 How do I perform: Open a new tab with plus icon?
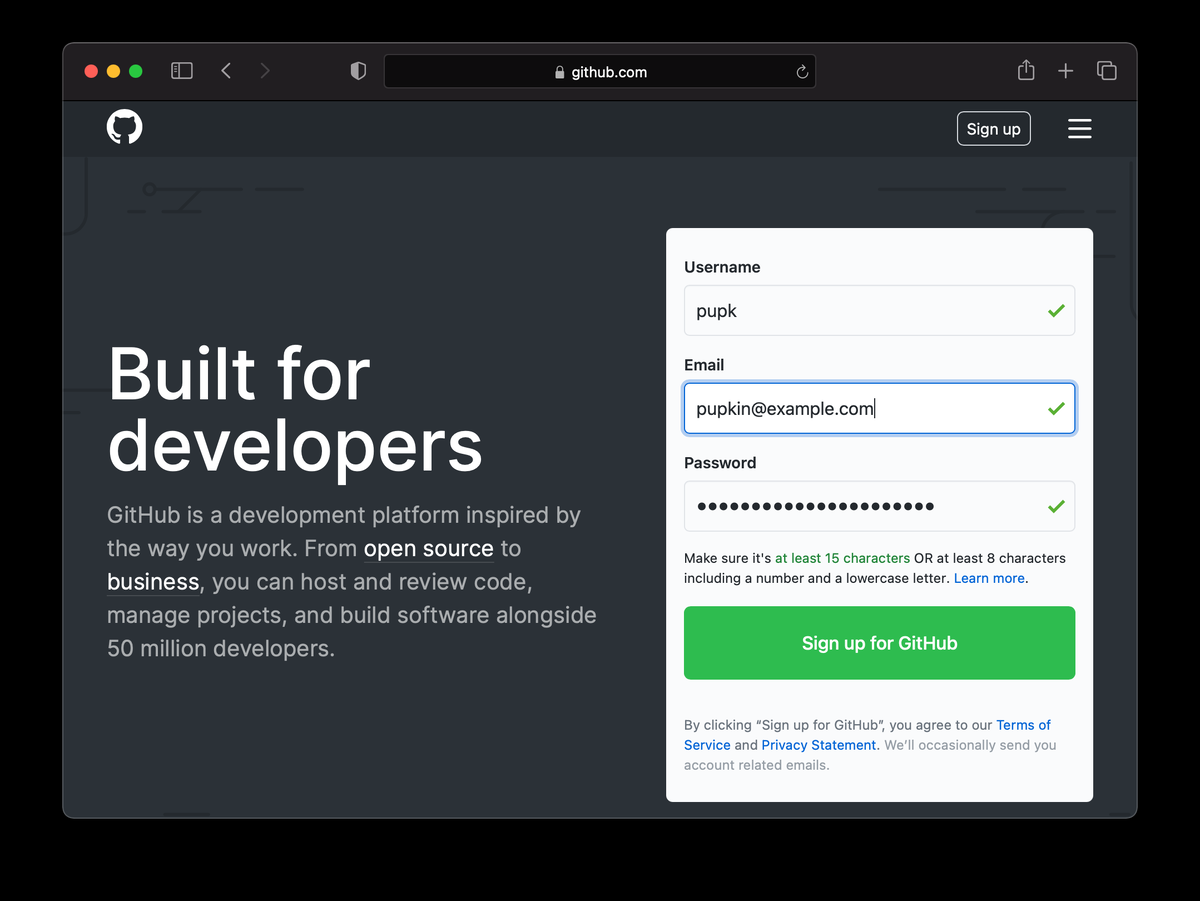[x=1066, y=71]
